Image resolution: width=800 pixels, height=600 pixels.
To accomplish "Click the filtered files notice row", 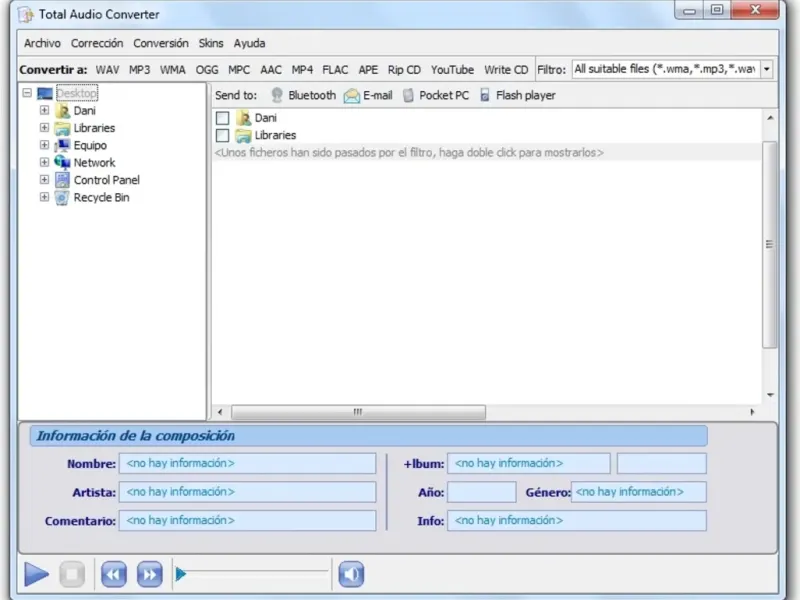I will tap(487, 153).
